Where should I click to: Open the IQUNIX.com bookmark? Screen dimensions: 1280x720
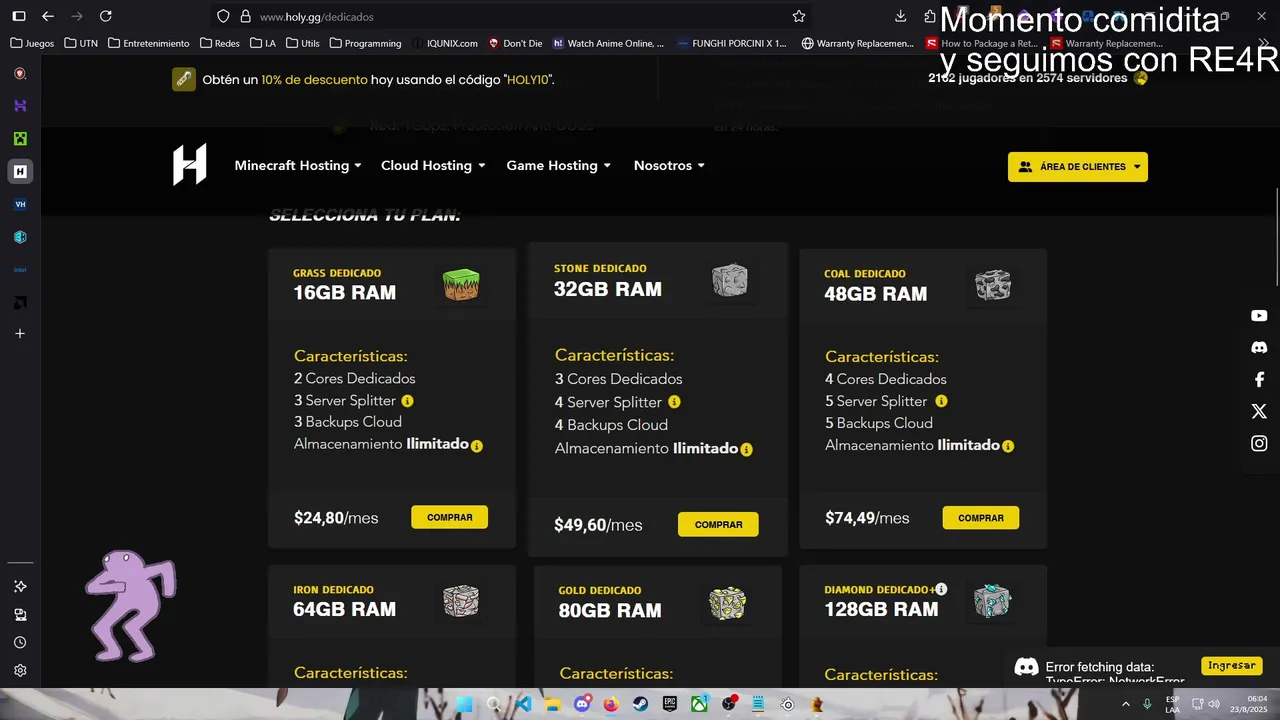[445, 43]
